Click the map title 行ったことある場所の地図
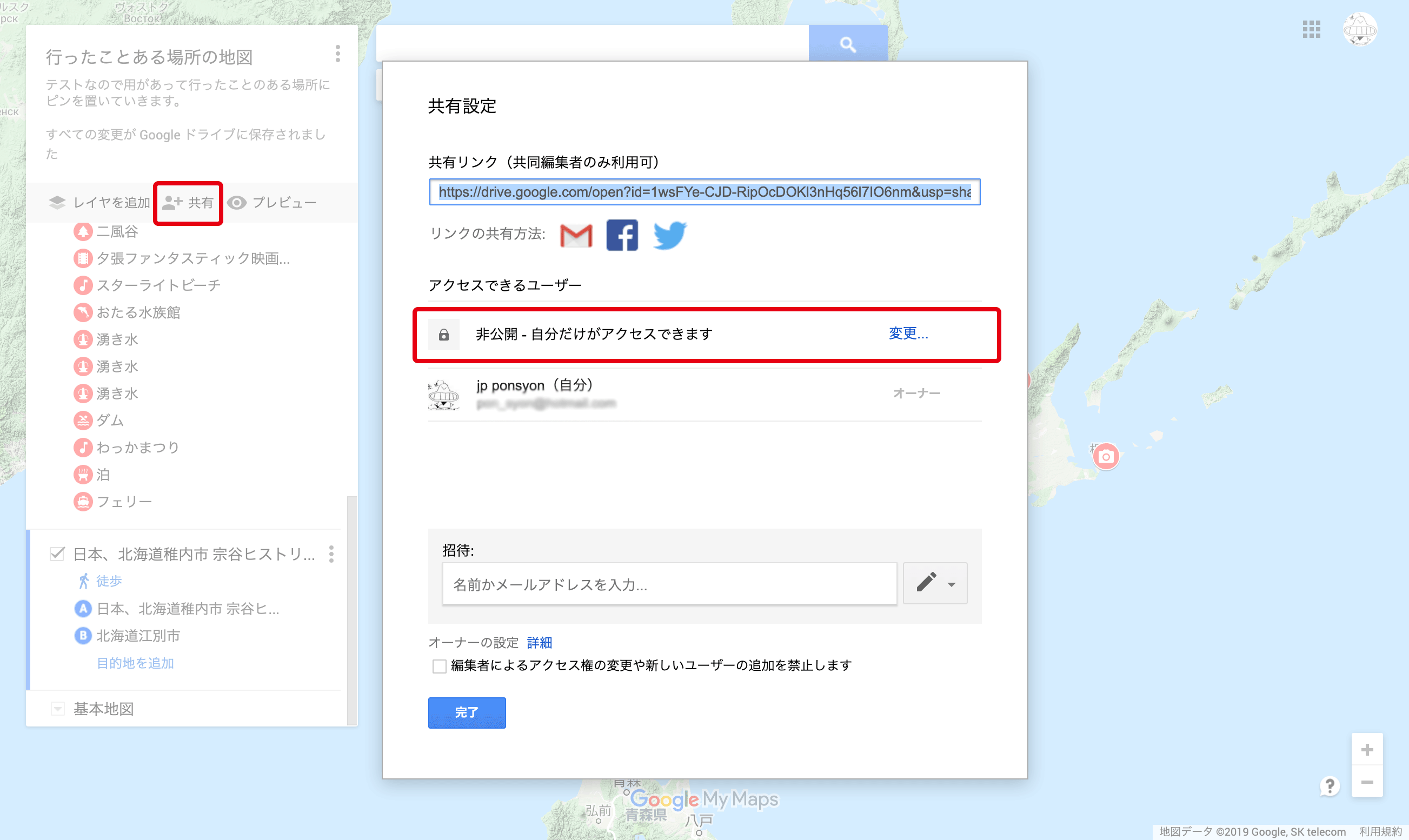Image resolution: width=1409 pixels, height=840 pixels. pos(149,57)
